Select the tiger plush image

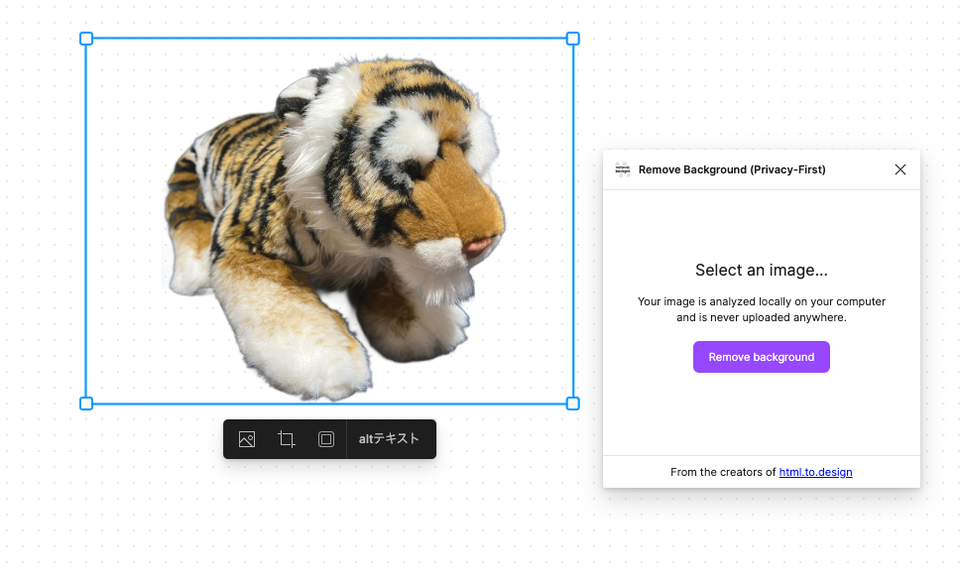point(330,220)
